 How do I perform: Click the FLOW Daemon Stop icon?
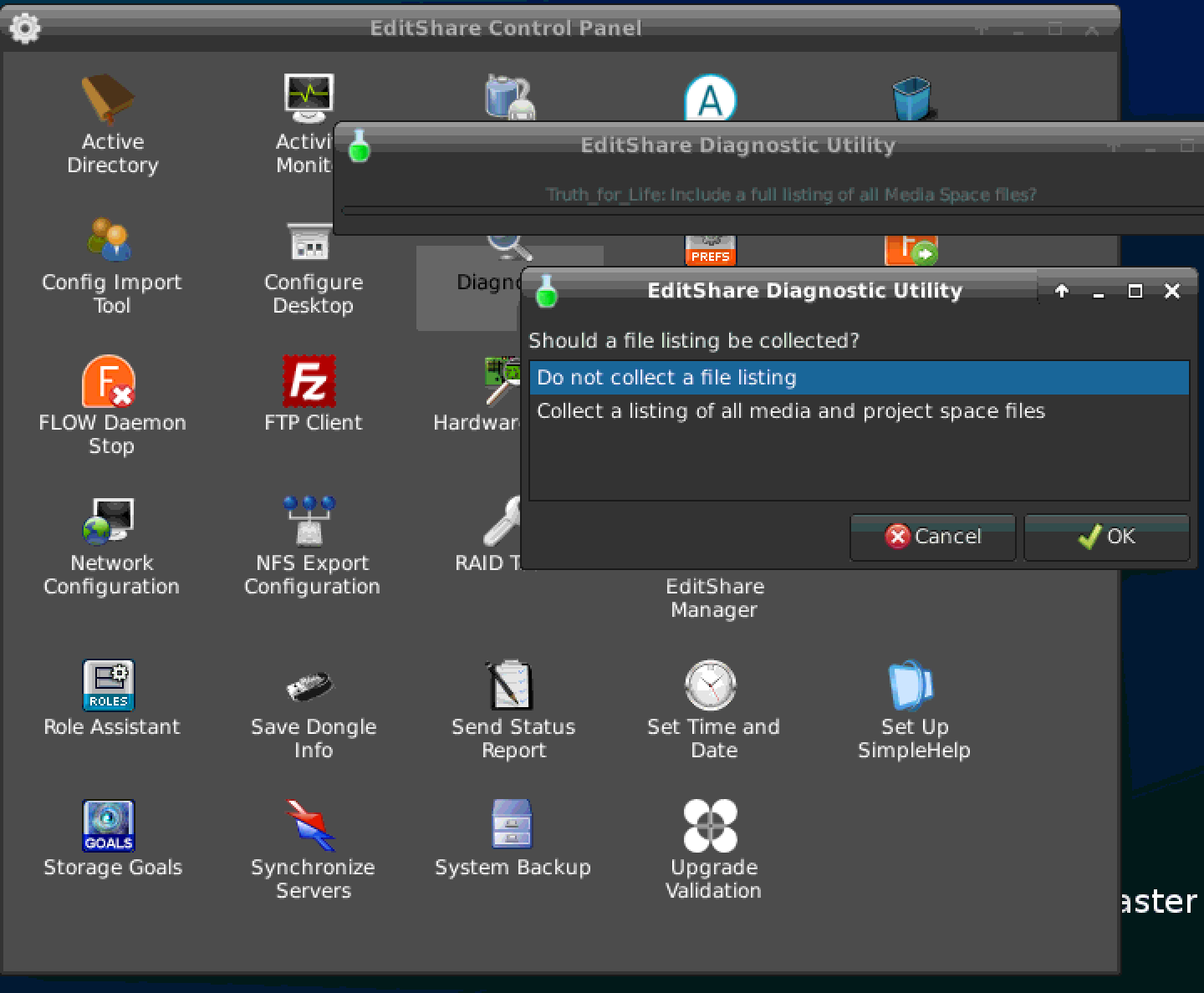pos(109,380)
